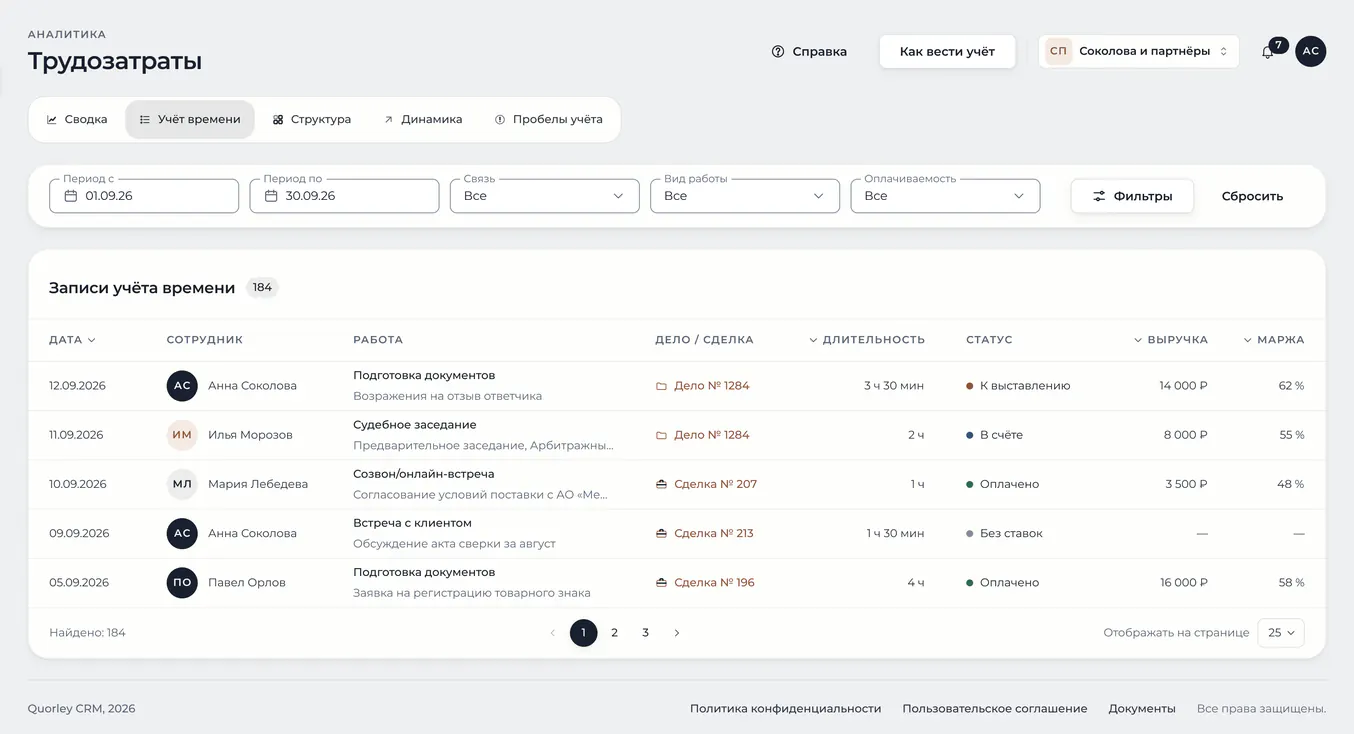Click Павел Орлов's ПО avatar

click(x=182, y=582)
